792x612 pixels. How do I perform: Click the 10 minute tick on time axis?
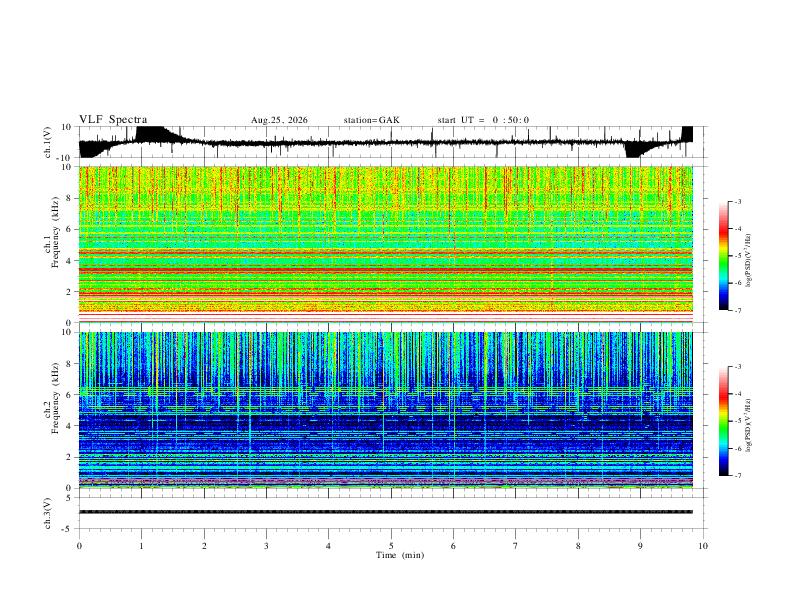[x=703, y=546]
